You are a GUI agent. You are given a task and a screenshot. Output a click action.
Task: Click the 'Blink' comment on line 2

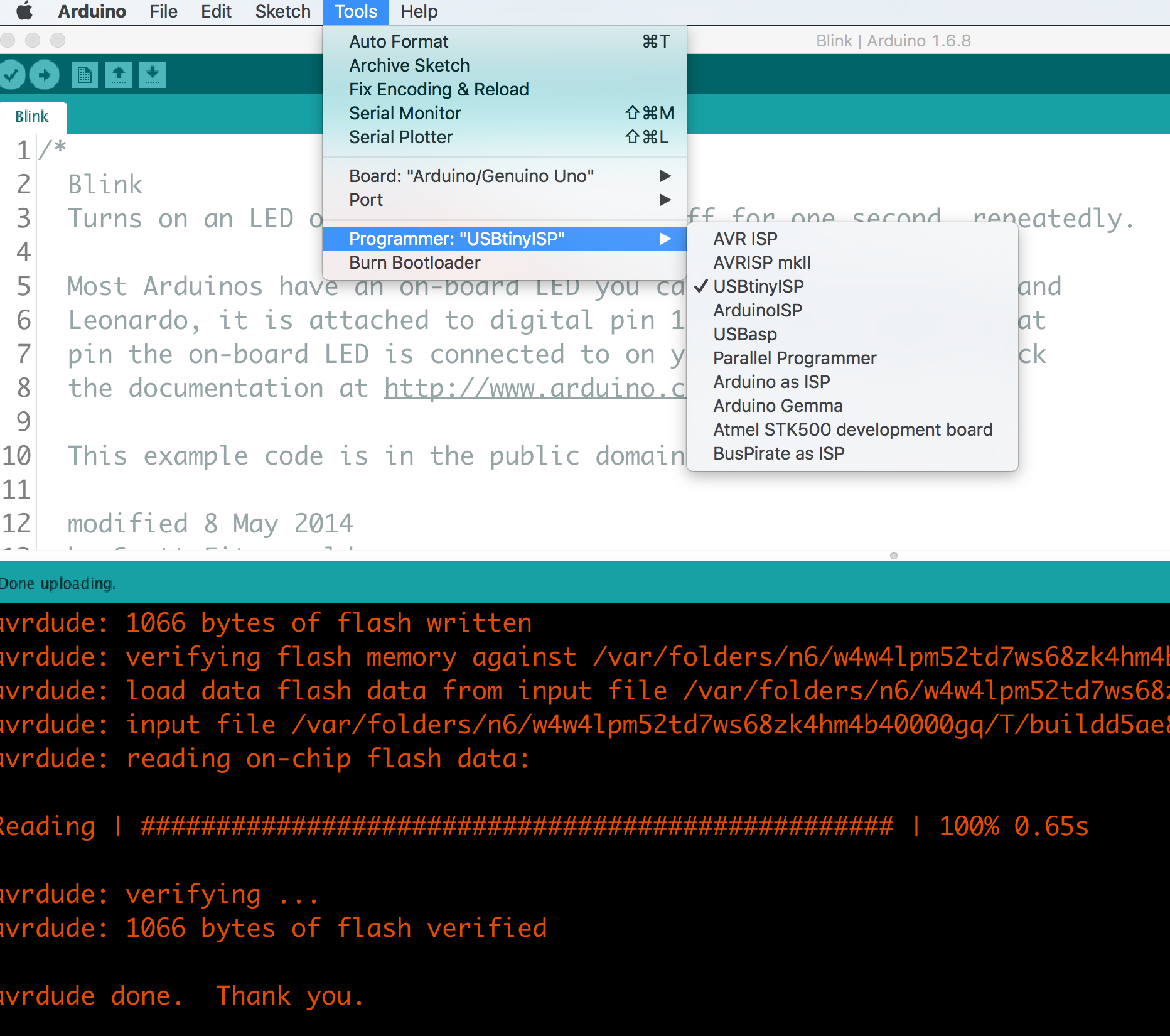click(x=105, y=185)
